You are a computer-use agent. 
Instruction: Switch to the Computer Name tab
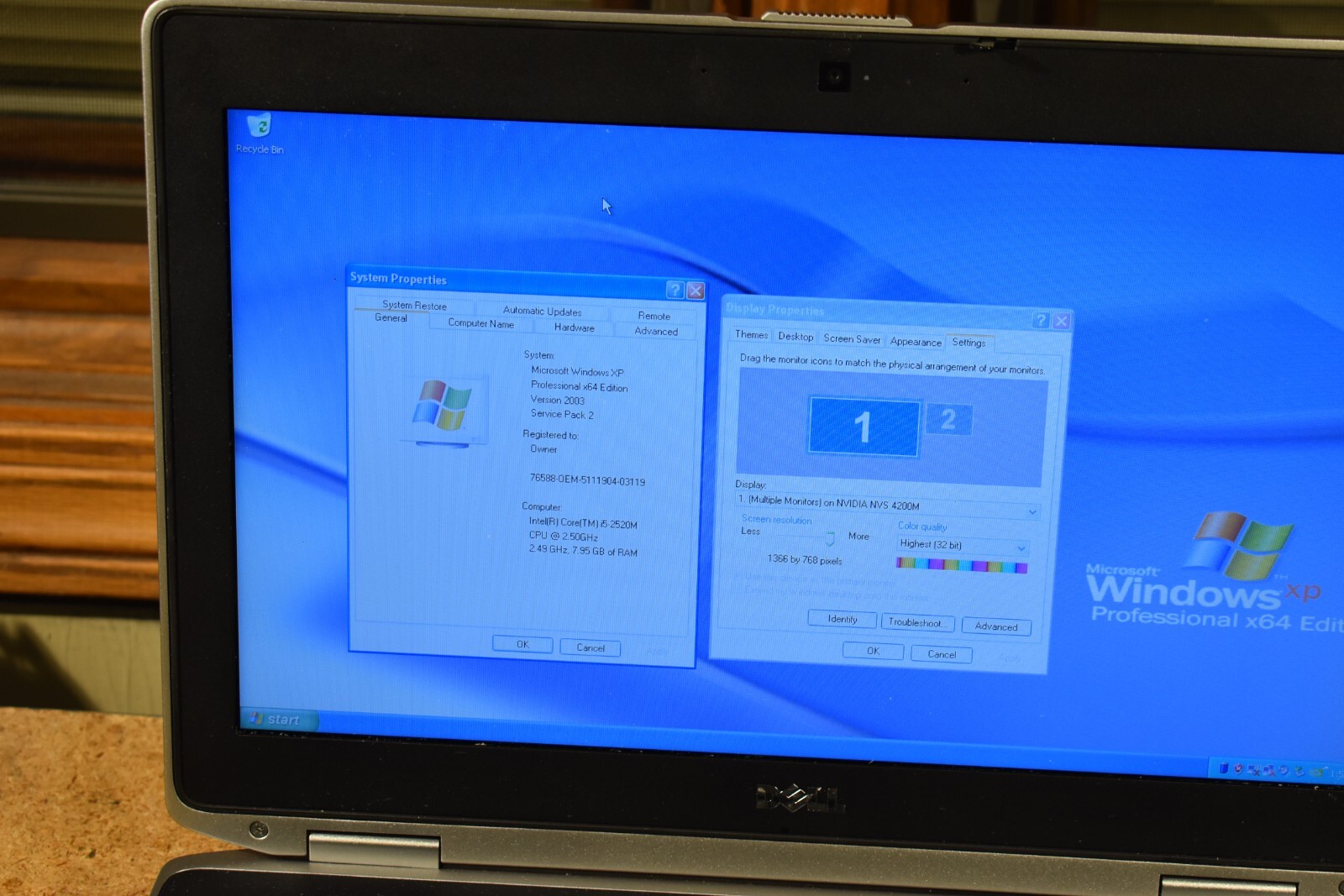[480, 323]
